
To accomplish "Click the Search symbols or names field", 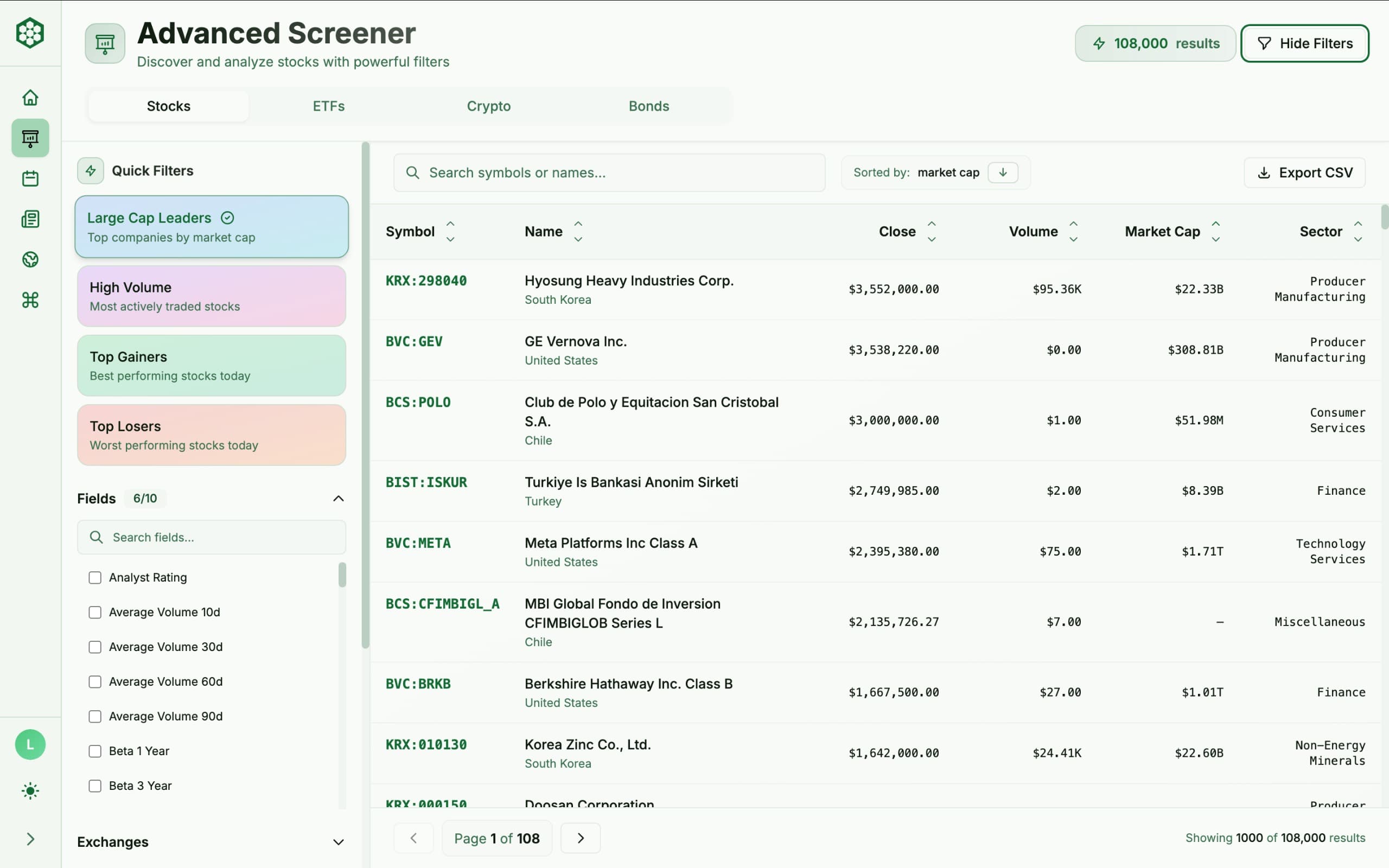I will pyautogui.click(x=609, y=173).
